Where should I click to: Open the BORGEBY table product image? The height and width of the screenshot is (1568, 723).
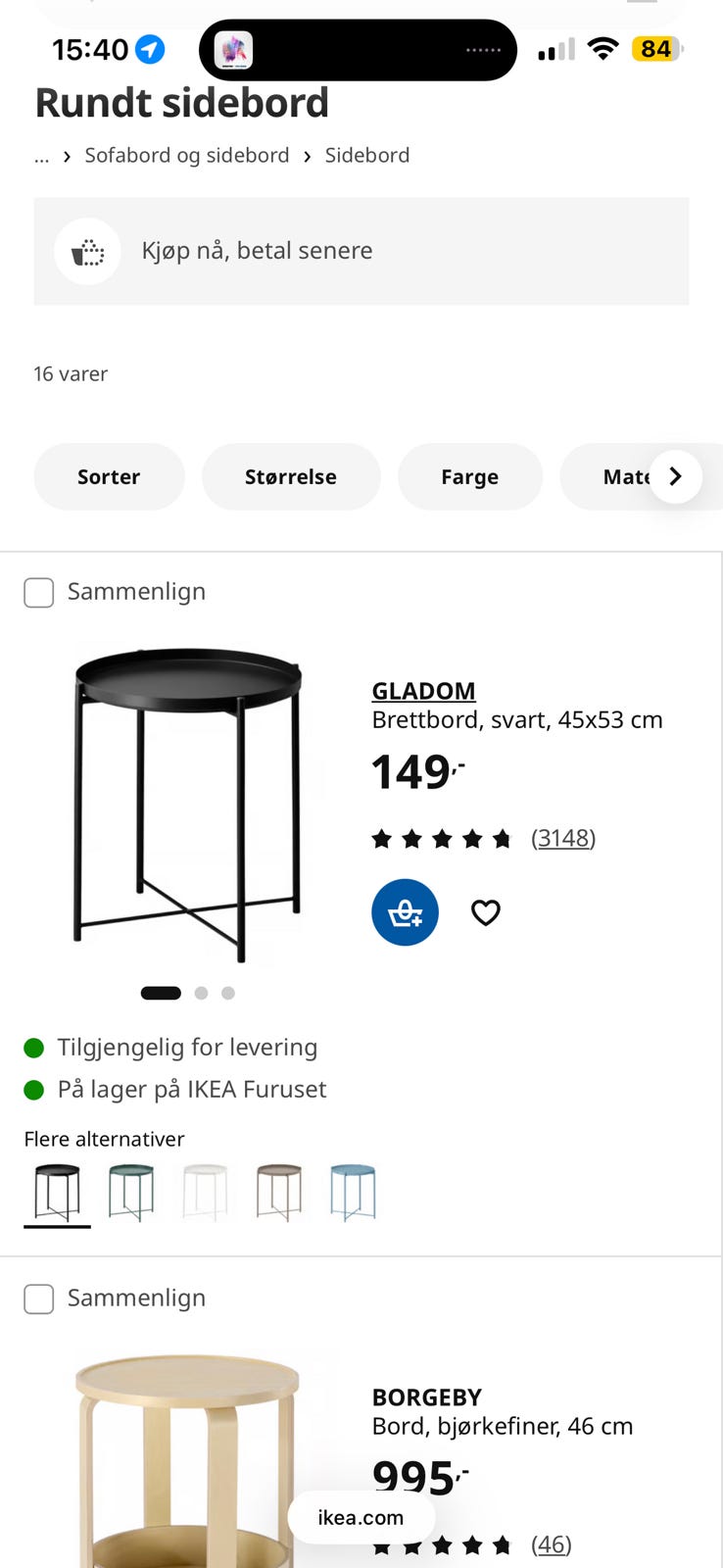pyautogui.click(x=187, y=1460)
